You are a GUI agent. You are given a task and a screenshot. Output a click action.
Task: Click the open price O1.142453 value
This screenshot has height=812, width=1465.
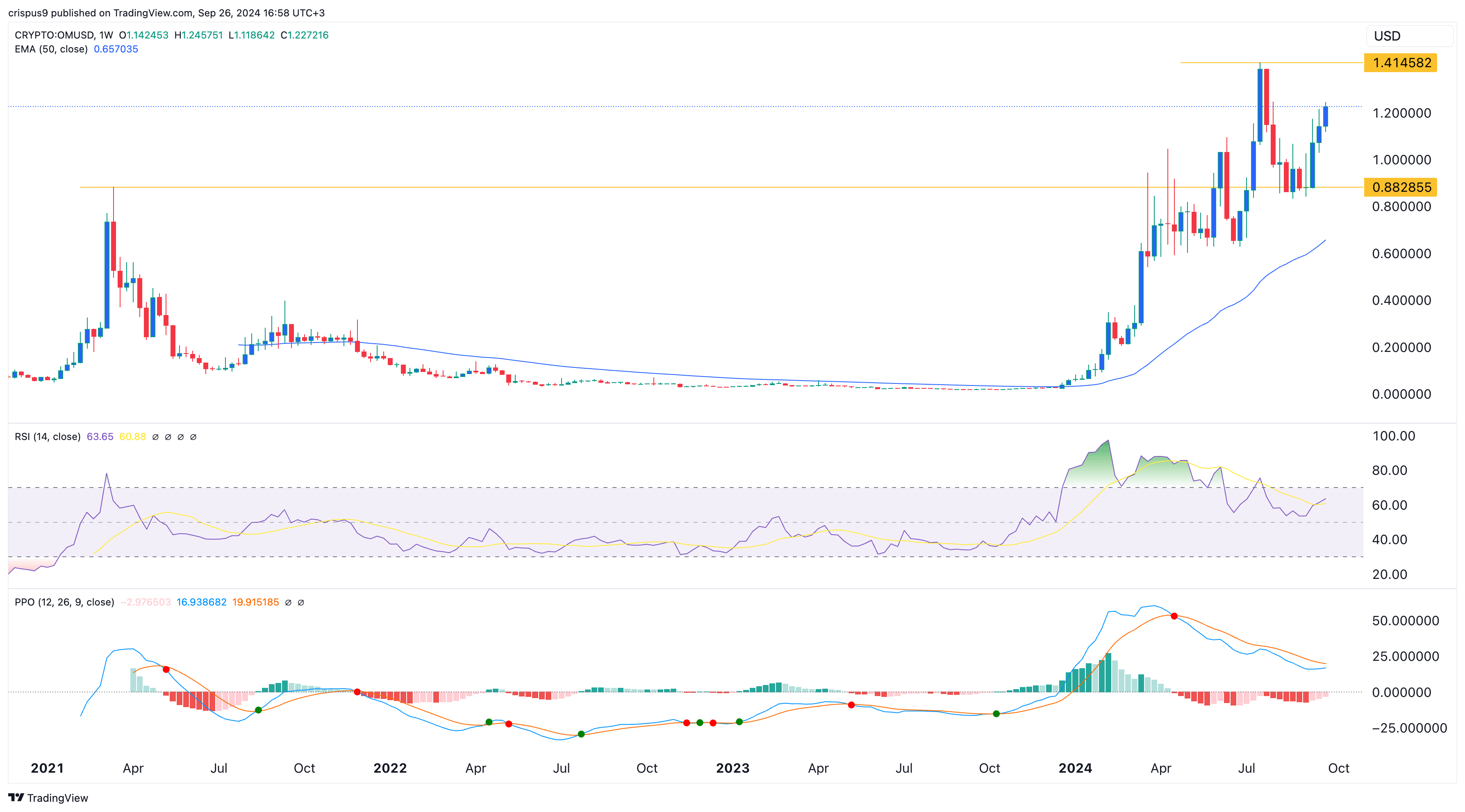tap(144, 35)
